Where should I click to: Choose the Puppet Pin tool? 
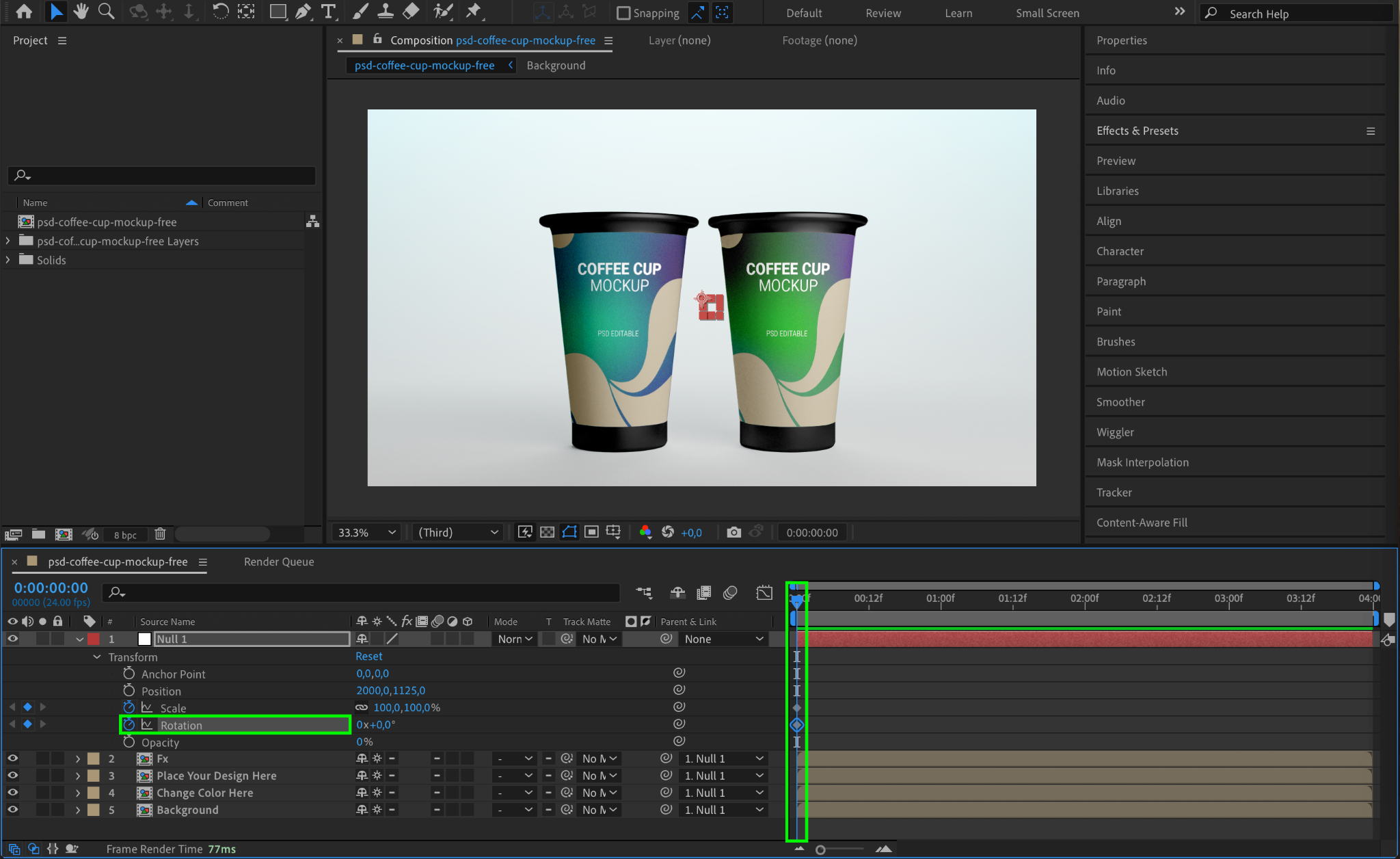(473, 12)
